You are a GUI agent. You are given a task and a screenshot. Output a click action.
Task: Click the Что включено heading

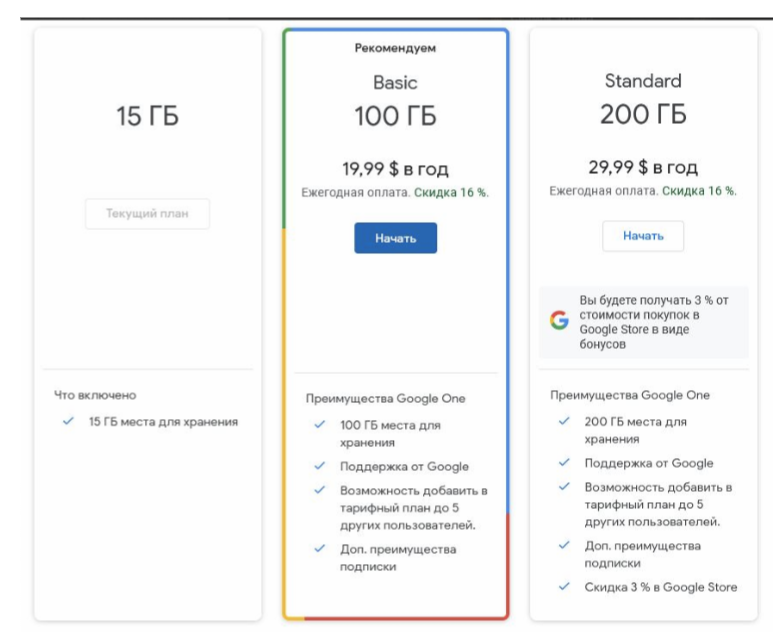[95, 395]
